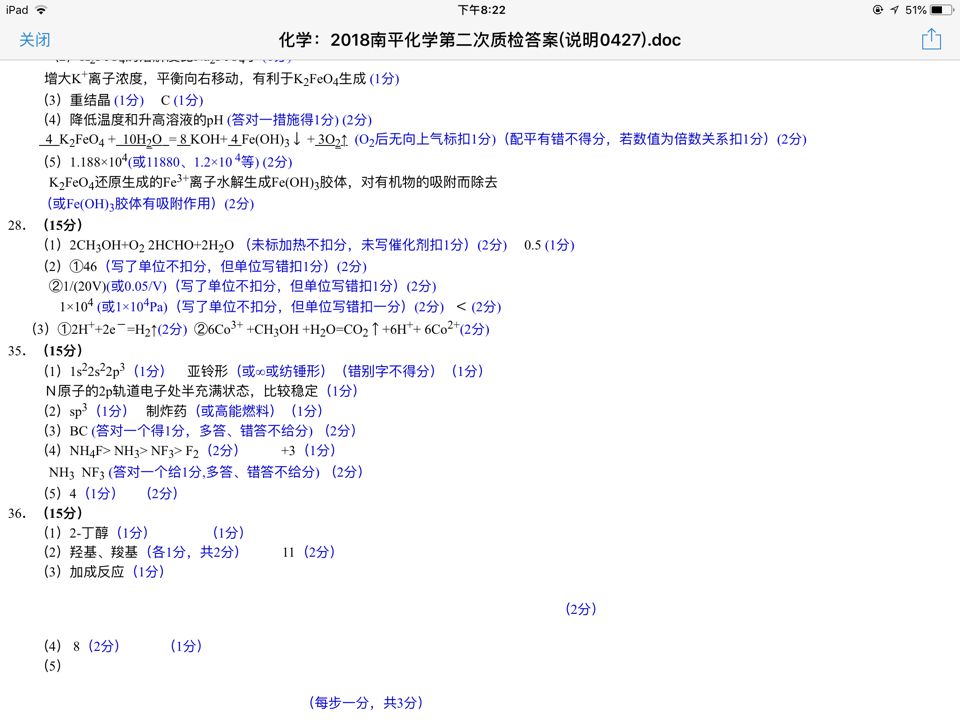Screen dimensions: 960x720
Task: Tap the 1s22s22p3 electron configuration answer
Action: 96,371
